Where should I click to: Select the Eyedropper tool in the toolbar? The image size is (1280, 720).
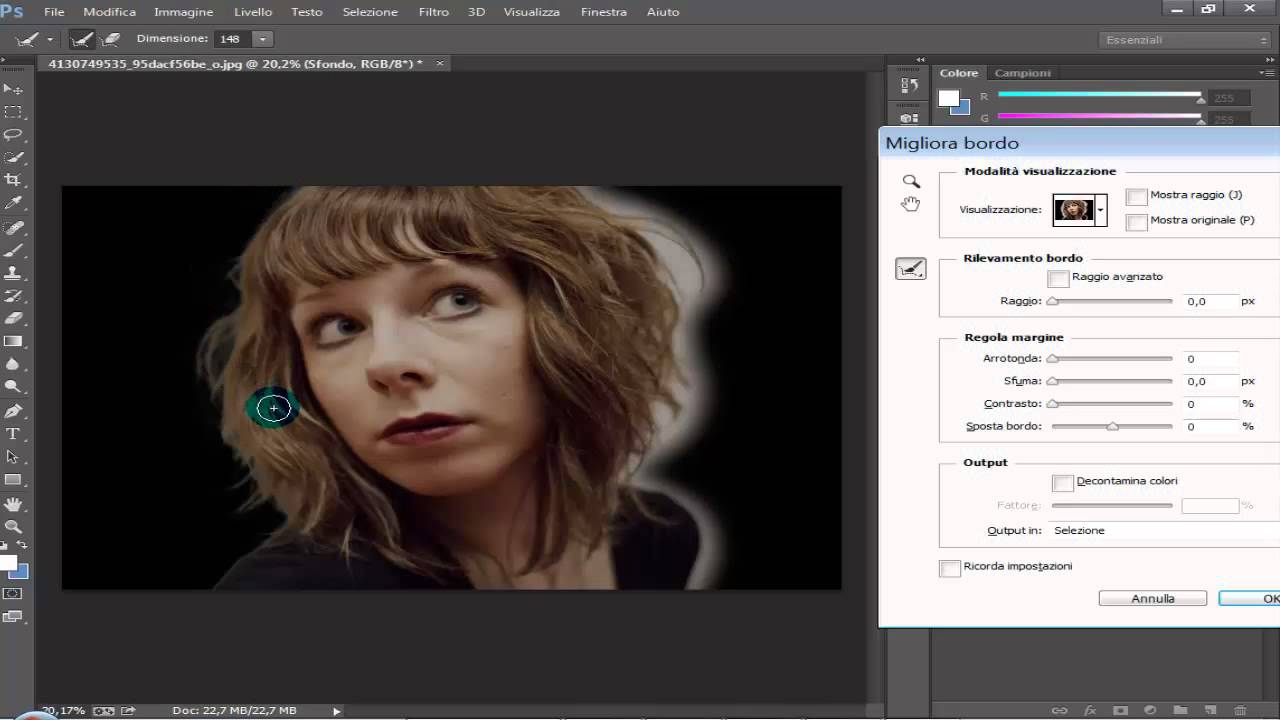coord(13,203)
